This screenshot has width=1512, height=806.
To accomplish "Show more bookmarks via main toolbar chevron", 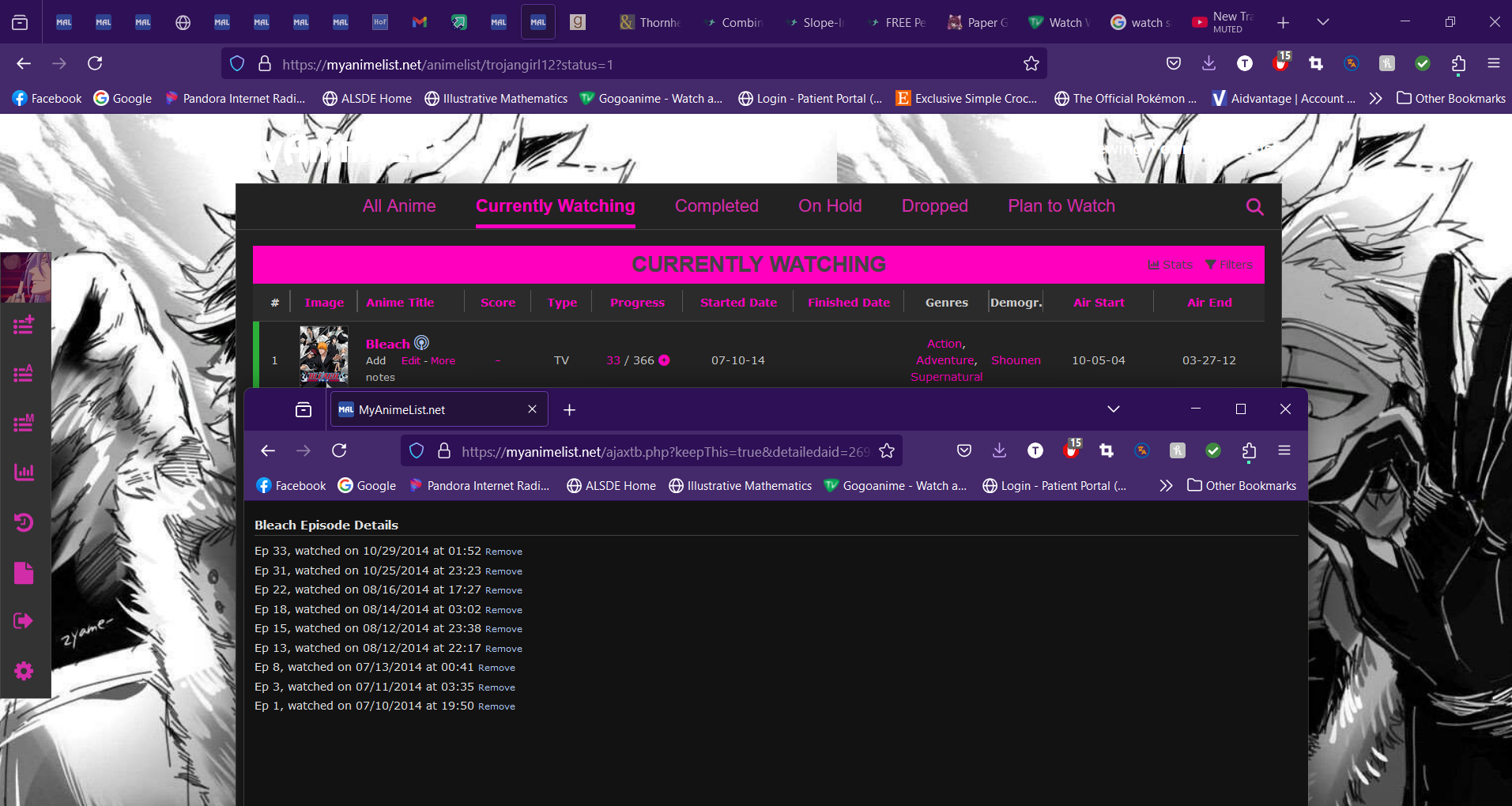I will 1375,98.
